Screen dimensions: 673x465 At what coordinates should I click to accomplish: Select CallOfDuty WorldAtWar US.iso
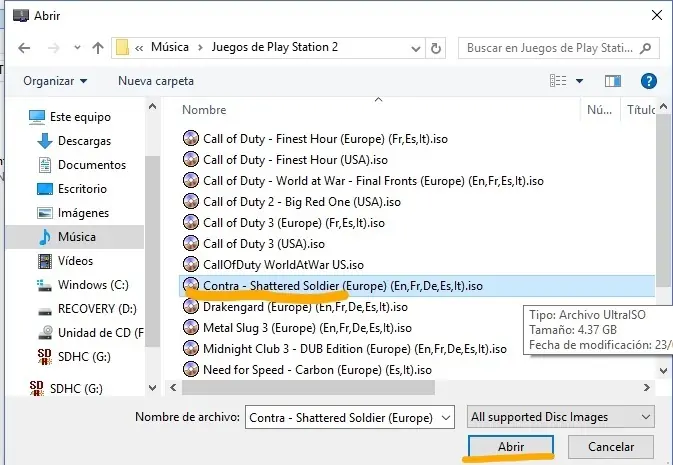pos(273,265)
